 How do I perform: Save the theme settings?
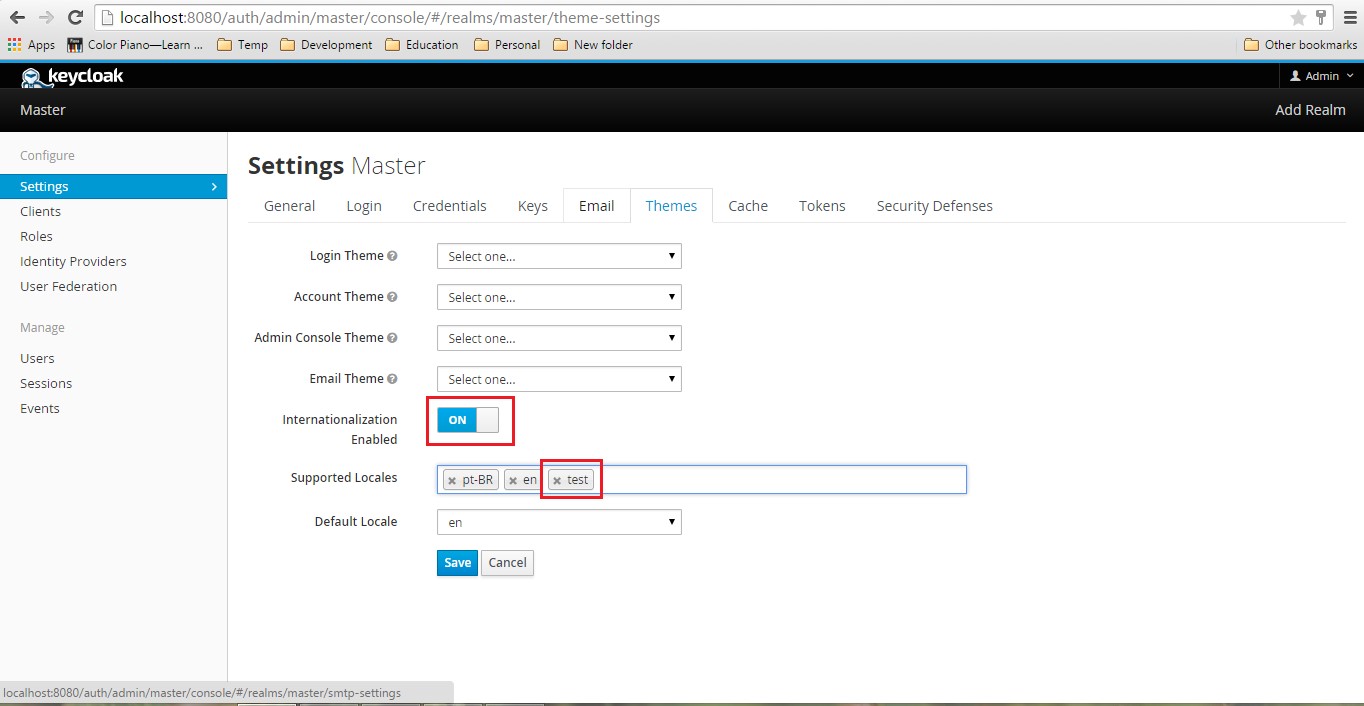pyautogui.click(x=457, y=563)
